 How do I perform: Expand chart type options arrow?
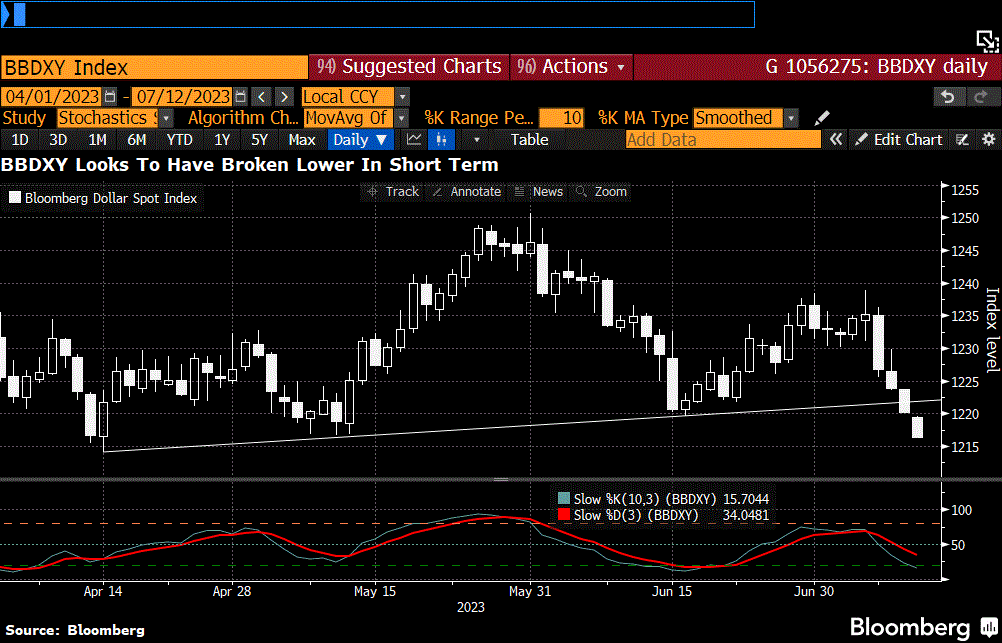coord(476,139)
